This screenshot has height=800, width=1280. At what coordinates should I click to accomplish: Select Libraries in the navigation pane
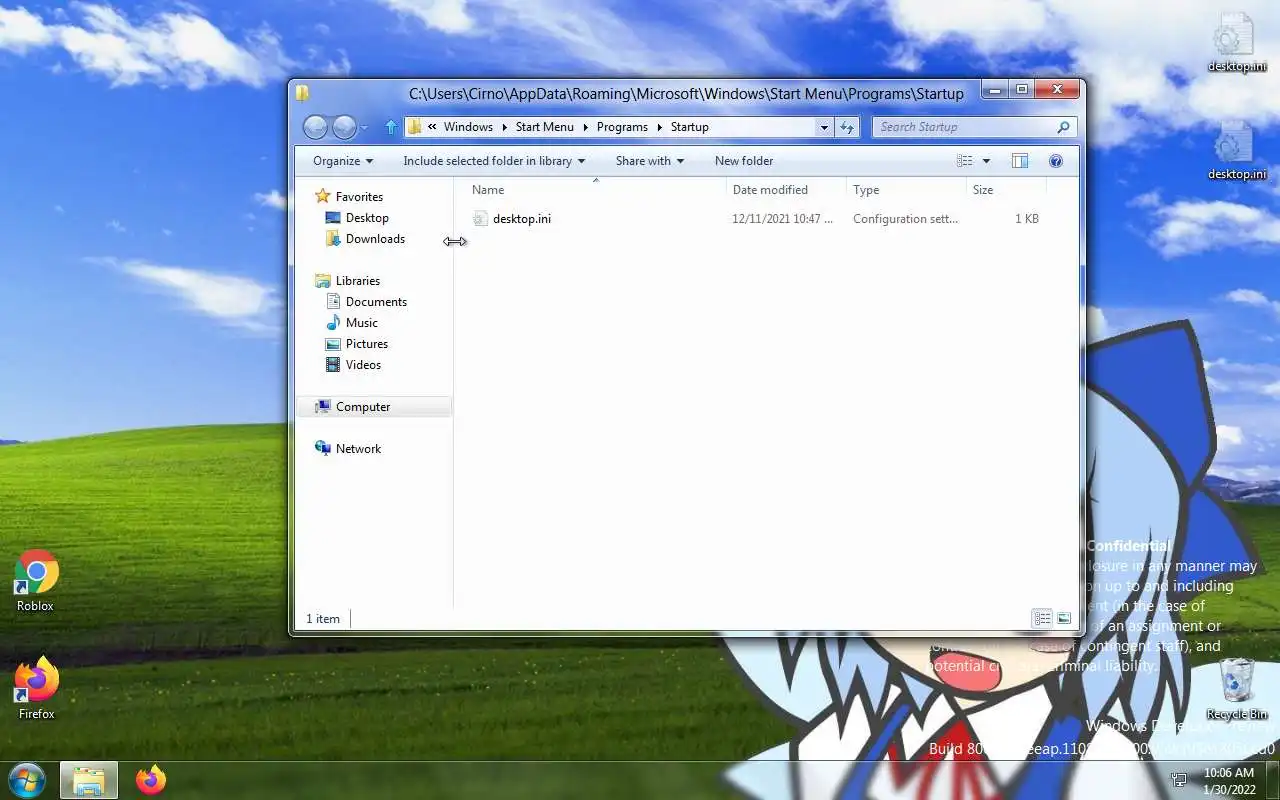(x=357, y=281)
